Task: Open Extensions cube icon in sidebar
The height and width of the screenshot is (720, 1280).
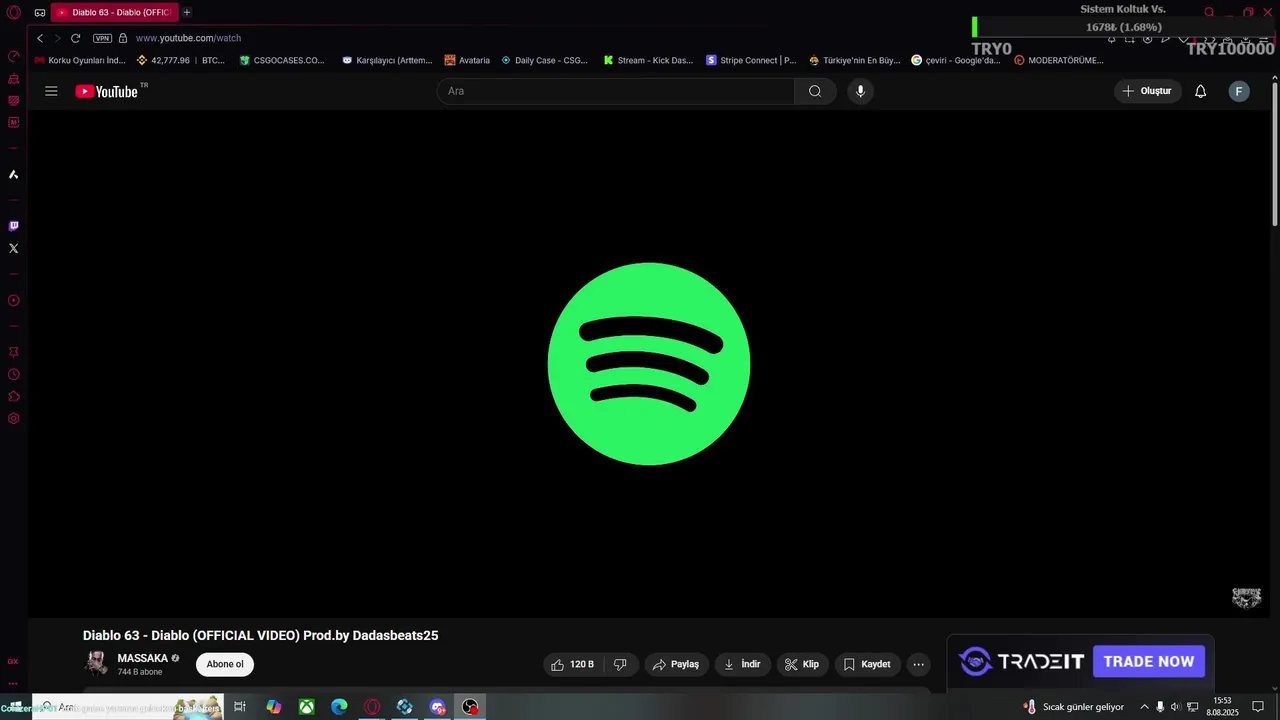Action: point(14,396)
